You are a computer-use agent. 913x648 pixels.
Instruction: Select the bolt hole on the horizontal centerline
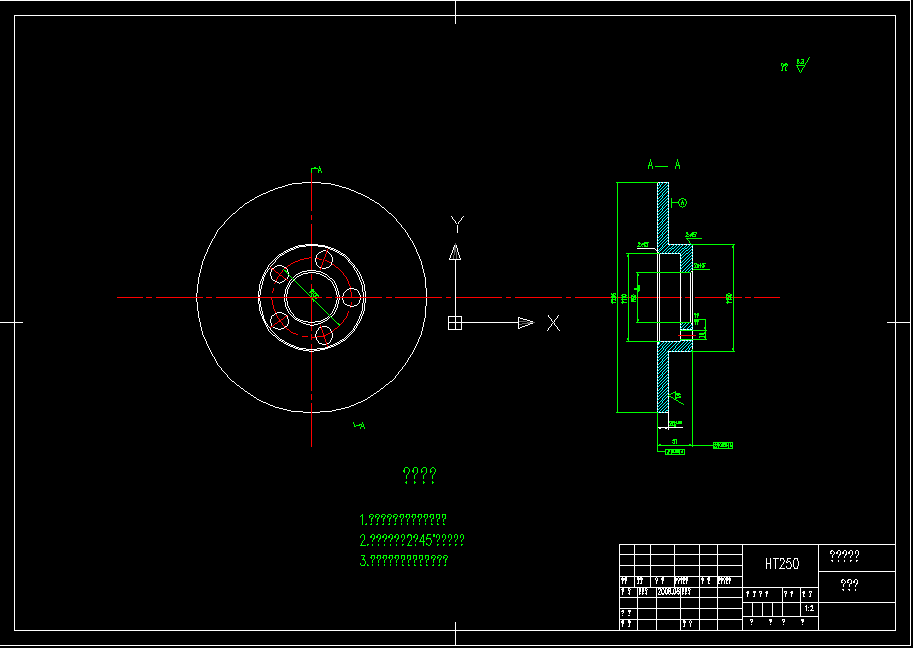tap(351, 298)
